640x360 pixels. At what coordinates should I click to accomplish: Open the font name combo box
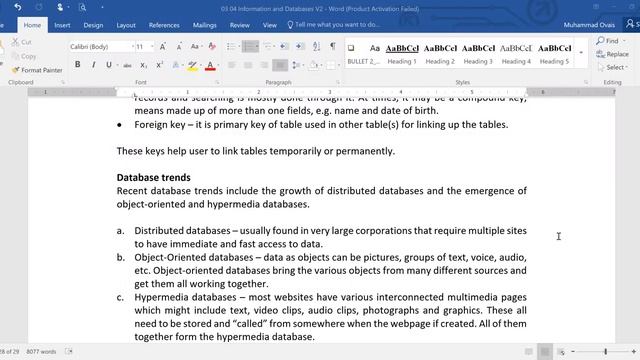pos(101,47)
